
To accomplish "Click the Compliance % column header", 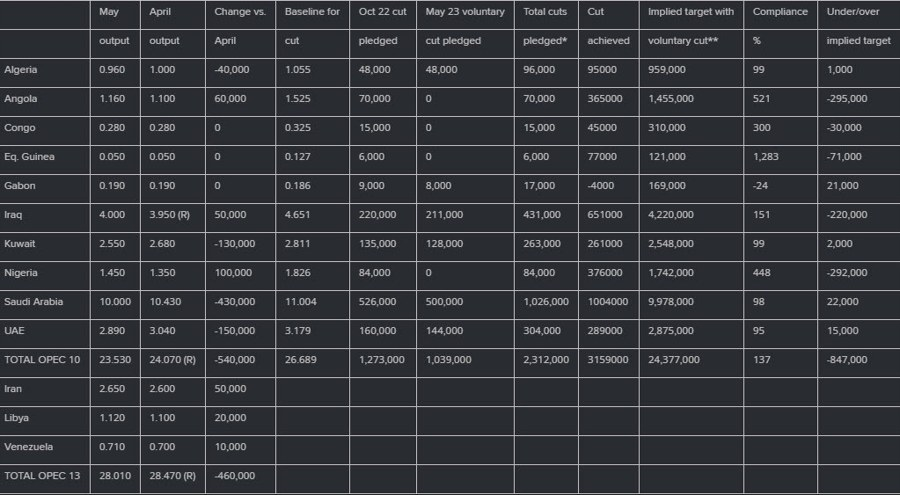I will 780,12.
